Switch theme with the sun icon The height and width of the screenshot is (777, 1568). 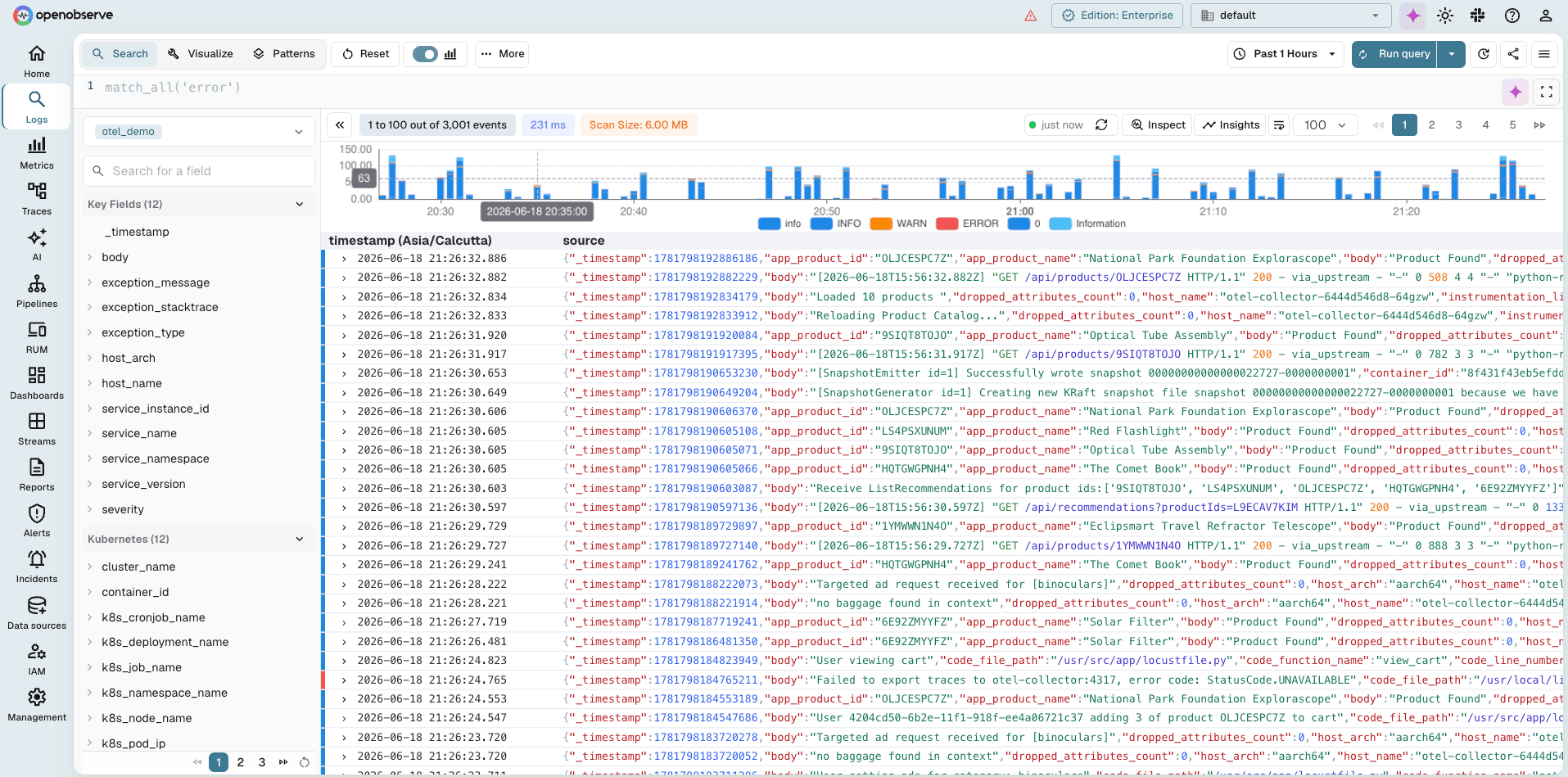tap(1445, 16)
